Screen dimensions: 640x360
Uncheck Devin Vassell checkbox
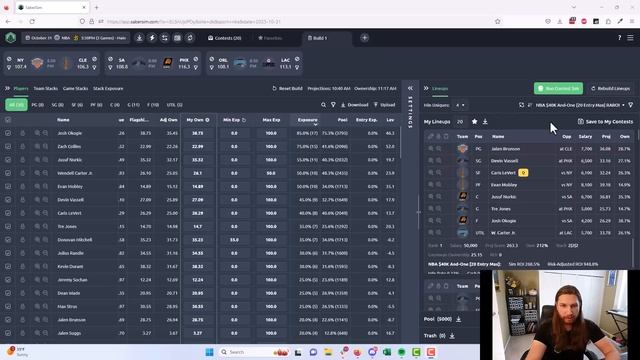tap(8, 200)
